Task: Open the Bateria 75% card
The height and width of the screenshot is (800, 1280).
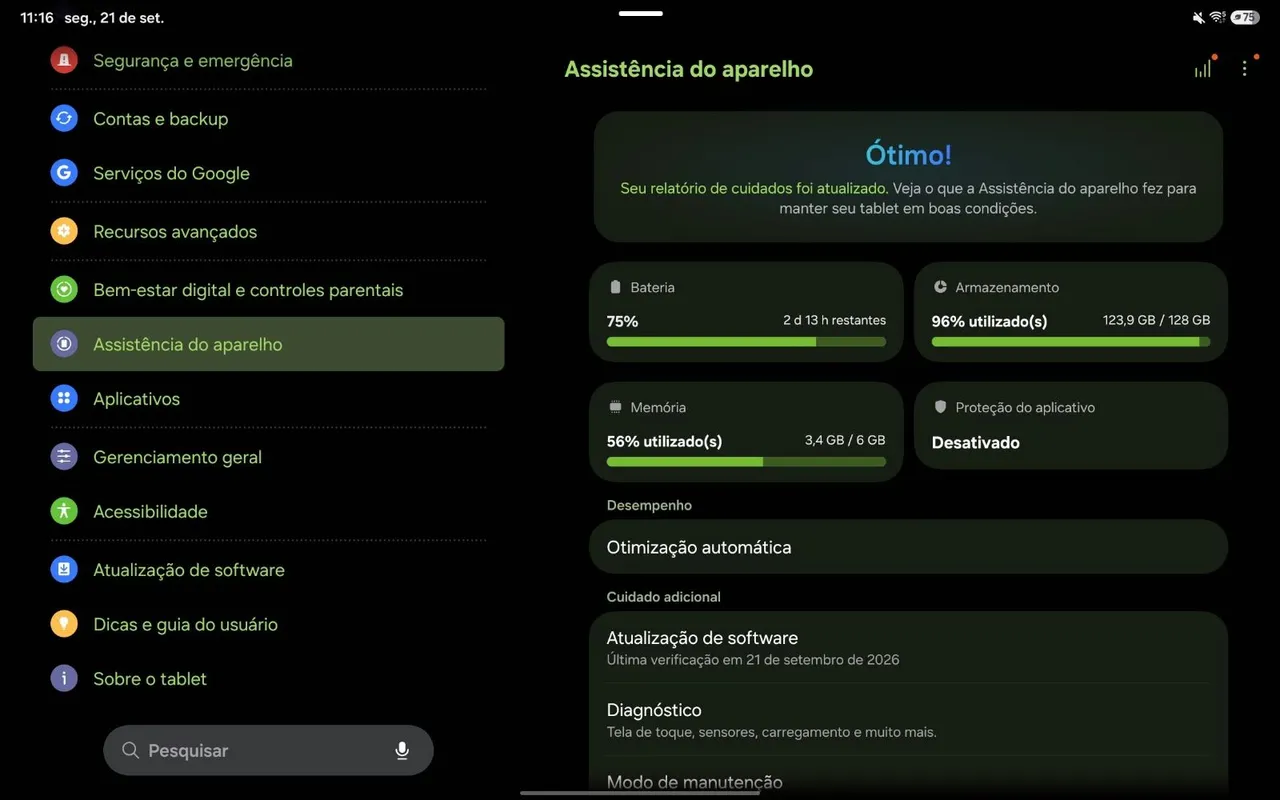Action: (x=746, y=312)
